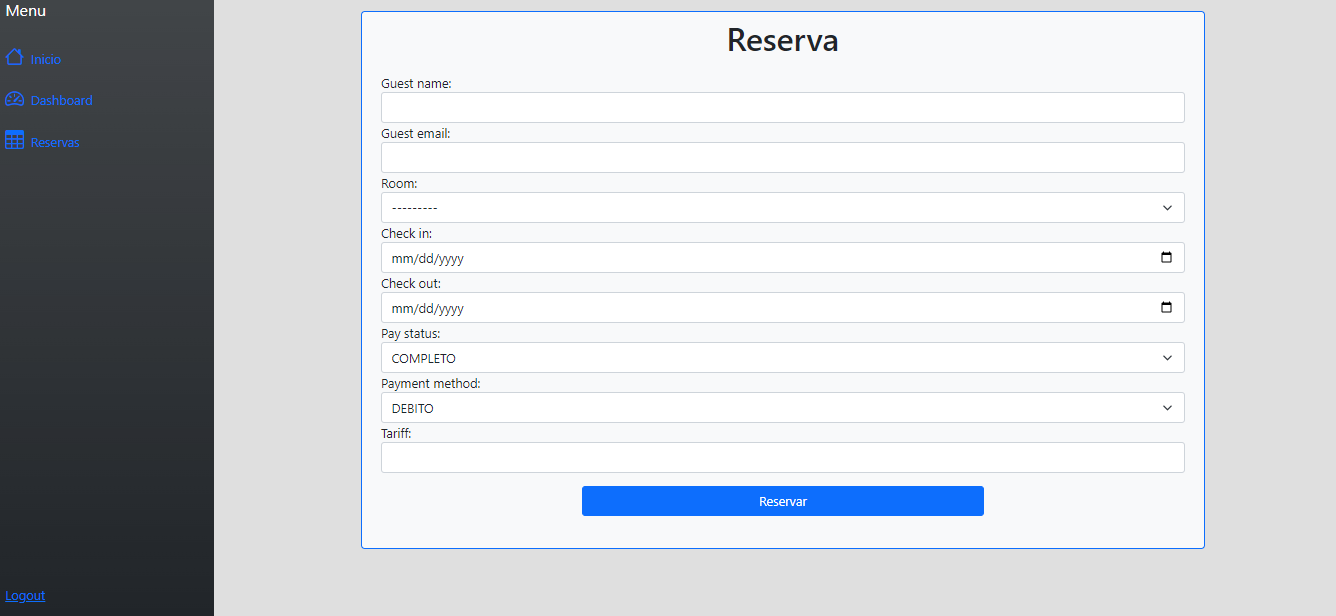The width and height of the screenshot is (1336, 616).
Task: Click the chevron on the Payment method selector
Action: 1166,407
